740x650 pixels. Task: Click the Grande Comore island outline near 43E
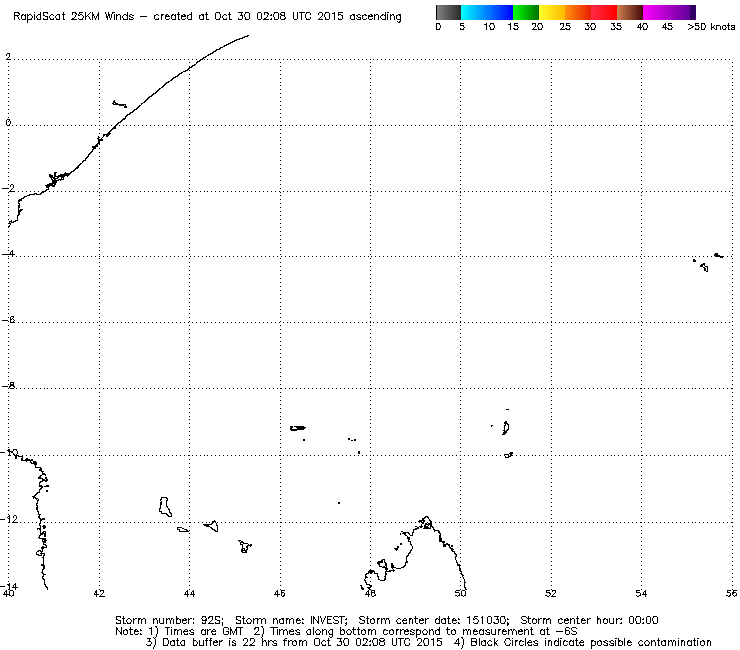tap(165, 506)
